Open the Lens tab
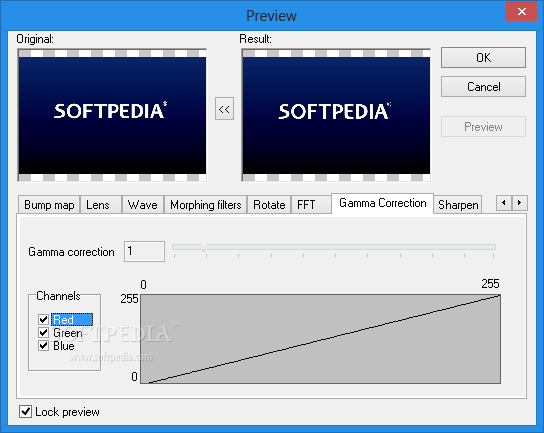The width and height of the screenshot is (544, 433). point(101,205)
